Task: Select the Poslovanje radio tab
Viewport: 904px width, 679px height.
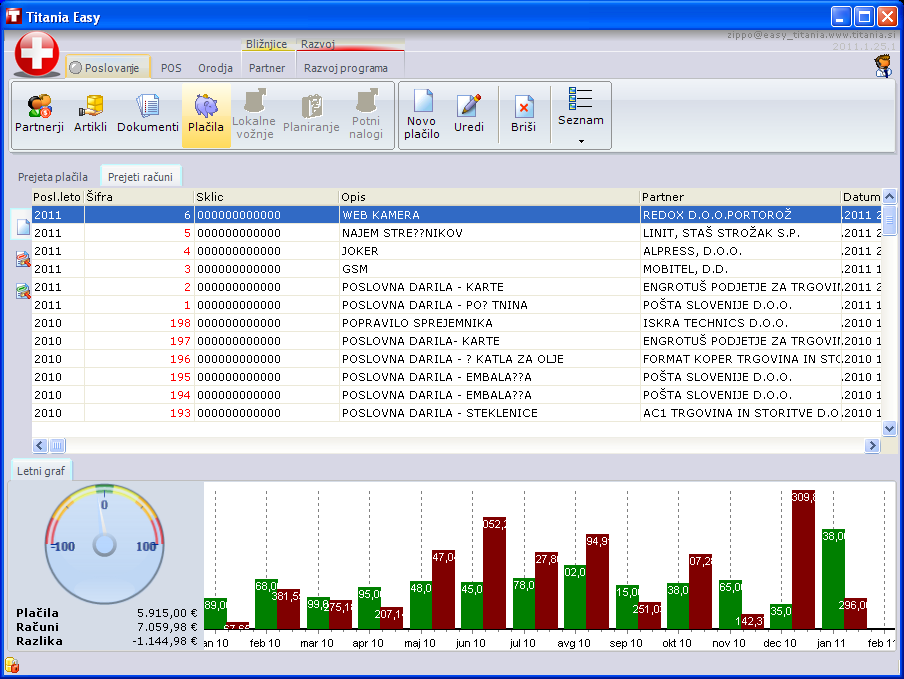Action: [x=108, y=68]
